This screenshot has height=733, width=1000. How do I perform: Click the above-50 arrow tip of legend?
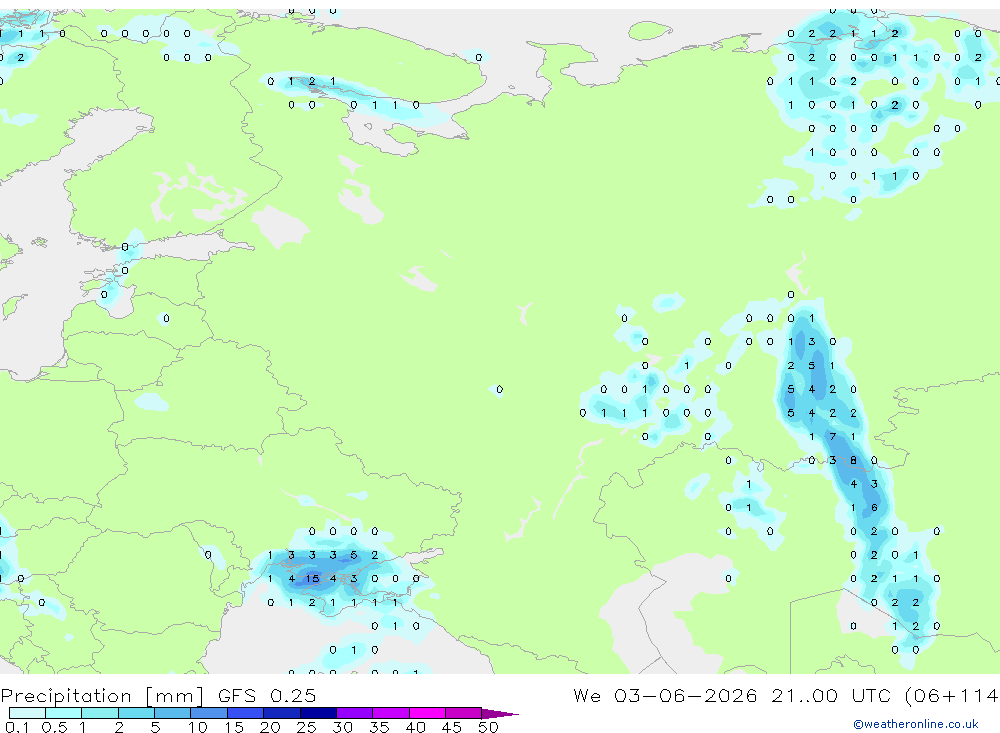coord(500,713)
